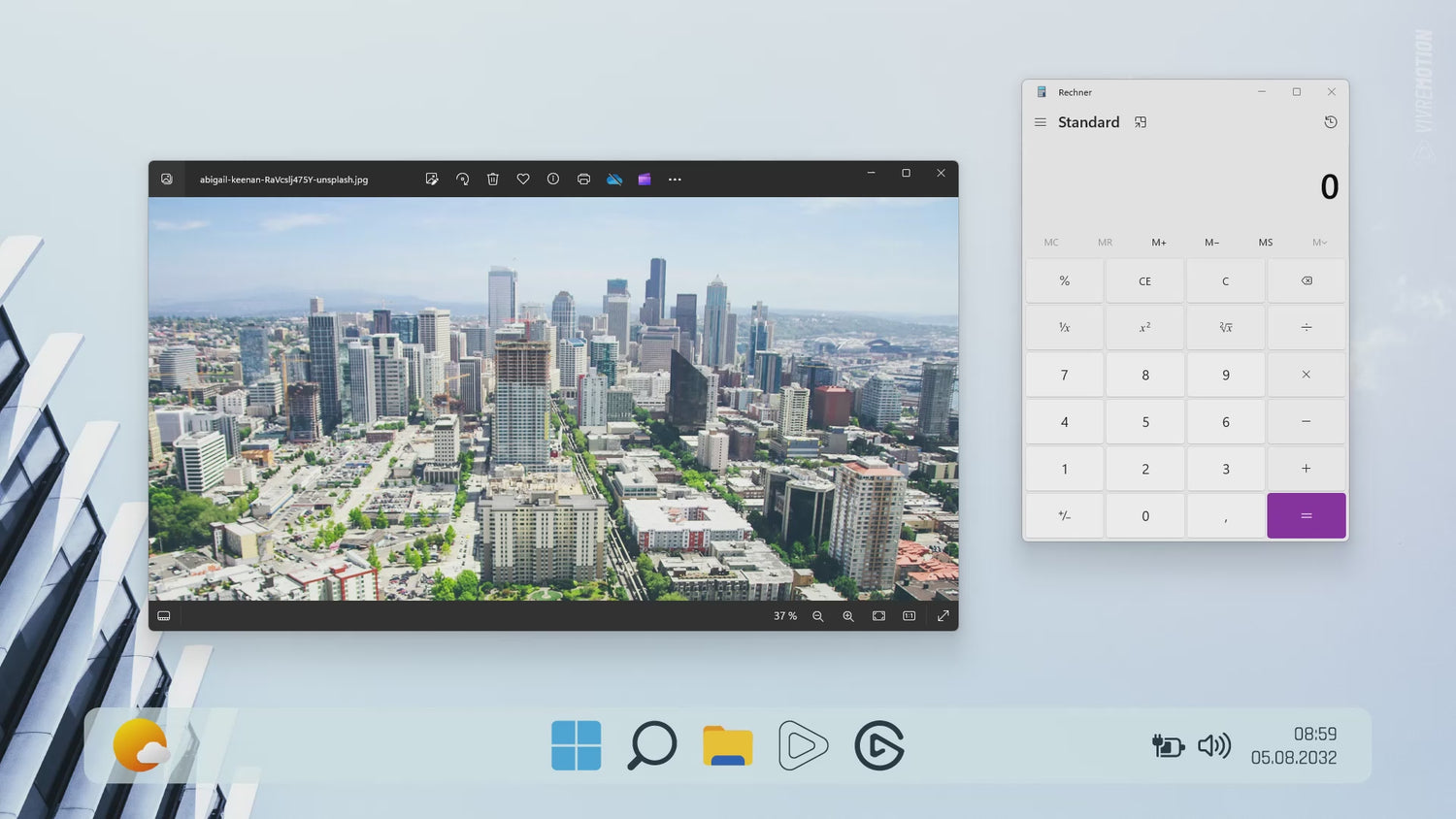Image resolution: width=1456 pixels, height=819 pixels.
Task: Open the calculator history panel
Action: (1331, 122)
